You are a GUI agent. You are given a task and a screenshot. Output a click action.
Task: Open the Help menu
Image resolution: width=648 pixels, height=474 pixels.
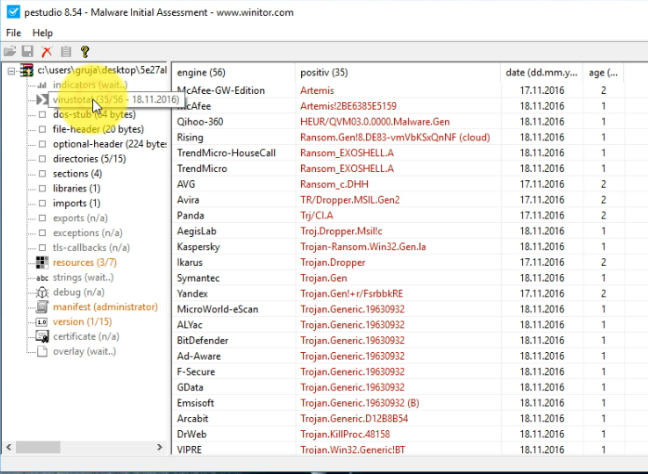[x=42, y=33]
